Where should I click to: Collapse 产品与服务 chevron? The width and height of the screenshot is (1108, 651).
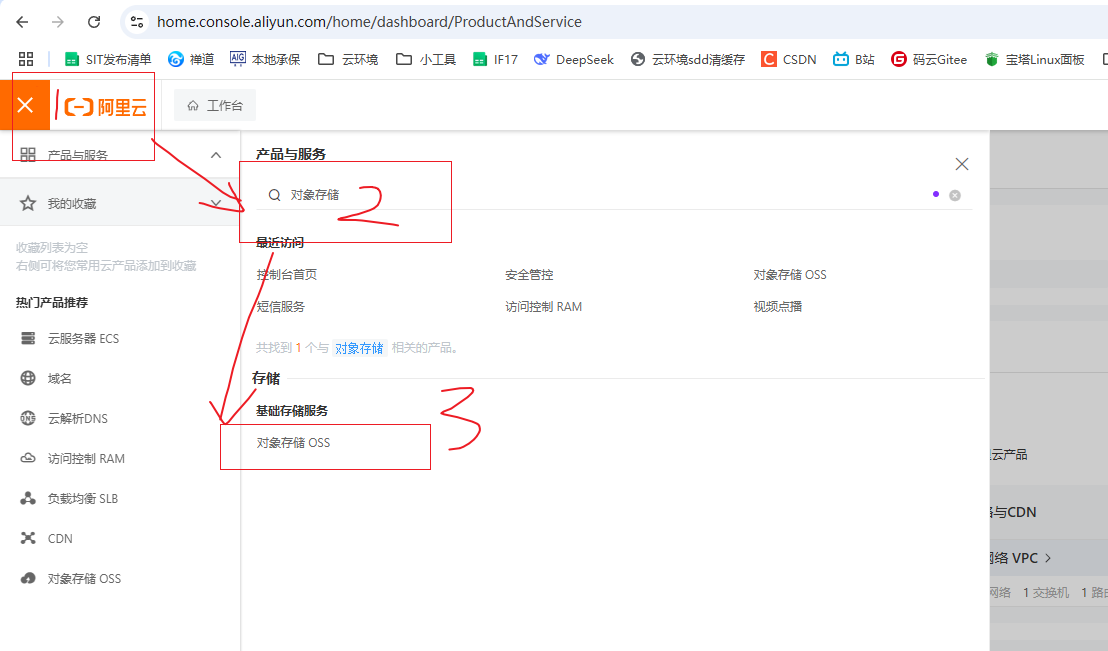pos(216,155)
